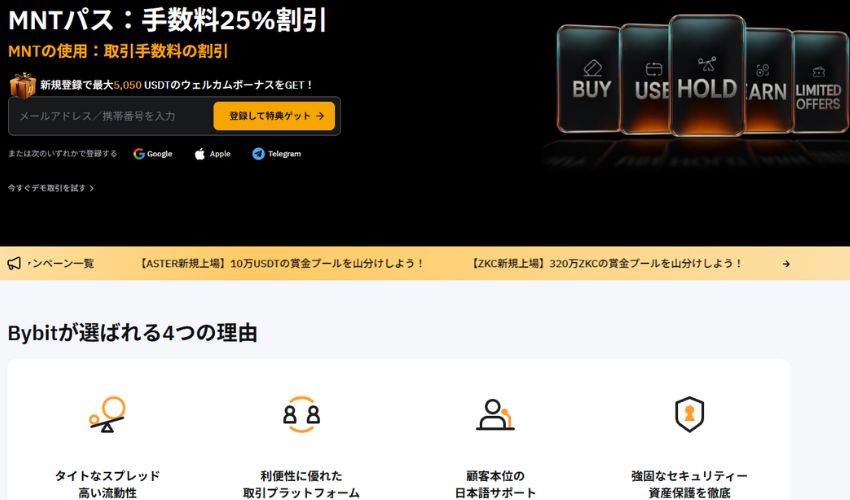Click the chevron beside 今すぐデモ取引を試す

(x=92, y=189)
